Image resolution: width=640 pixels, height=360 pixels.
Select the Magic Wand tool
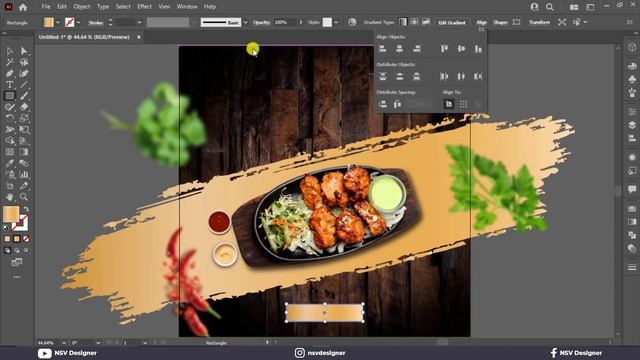pos(10,62)
